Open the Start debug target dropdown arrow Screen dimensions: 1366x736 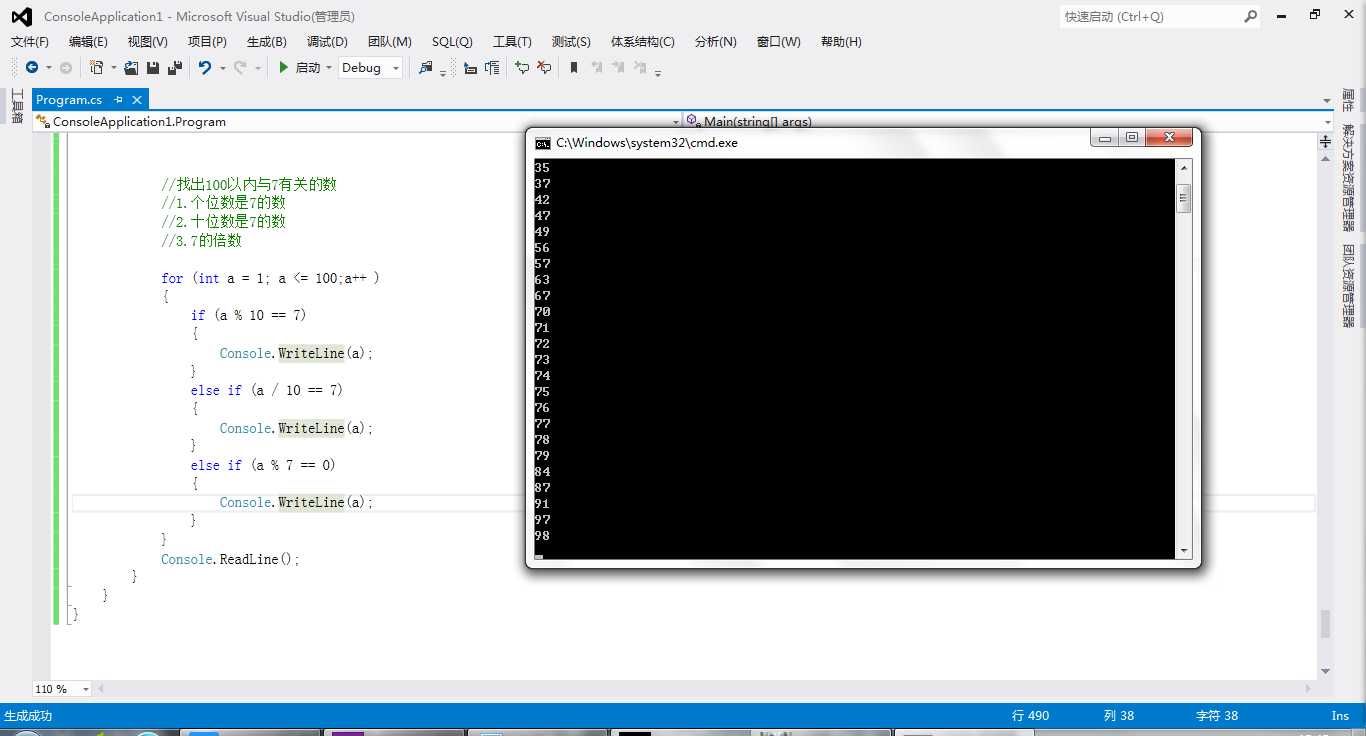coord(328,68)
